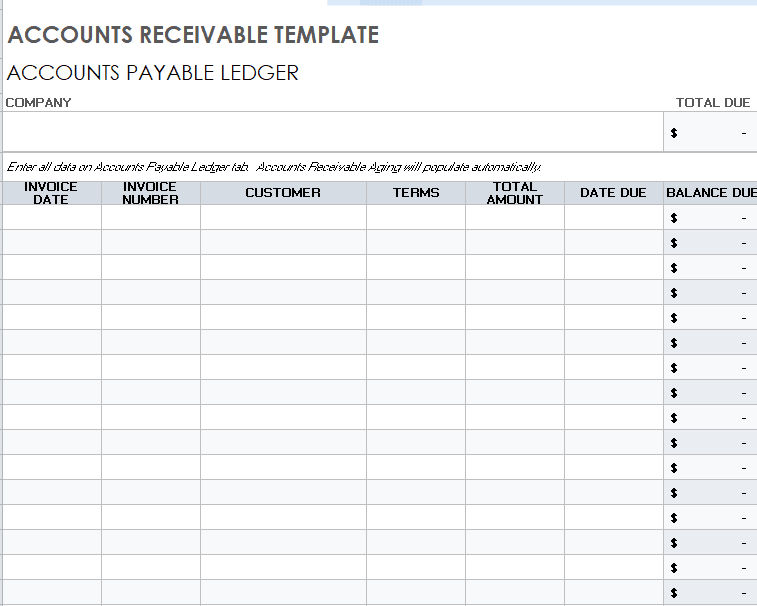The width and height of the screenshot is (757, 606).
Task: Click the Accounts Payable Ledger heading
Action: tap(153, 73)
